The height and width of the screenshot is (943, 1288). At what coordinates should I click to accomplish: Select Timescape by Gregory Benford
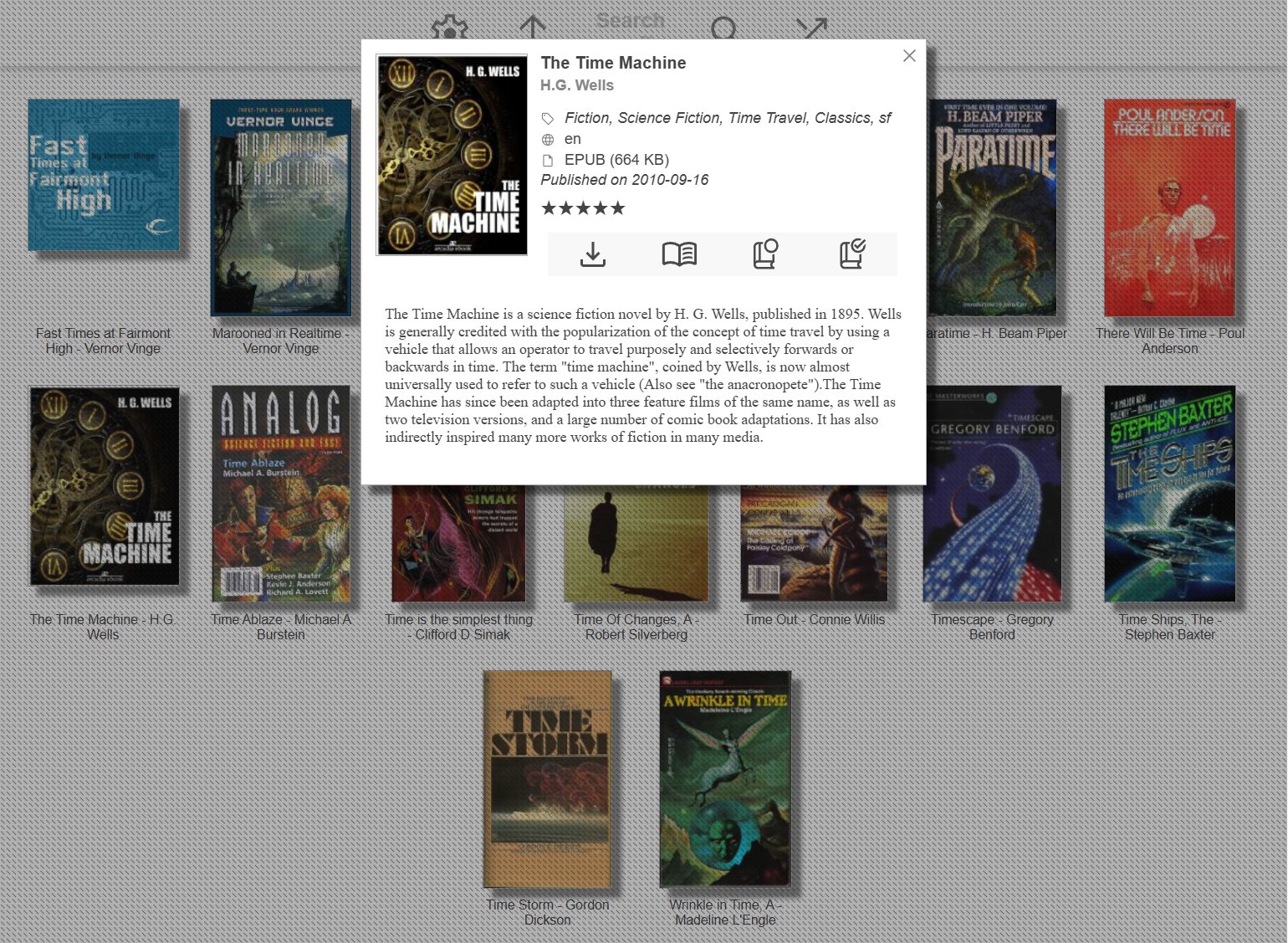coord(992,494)
